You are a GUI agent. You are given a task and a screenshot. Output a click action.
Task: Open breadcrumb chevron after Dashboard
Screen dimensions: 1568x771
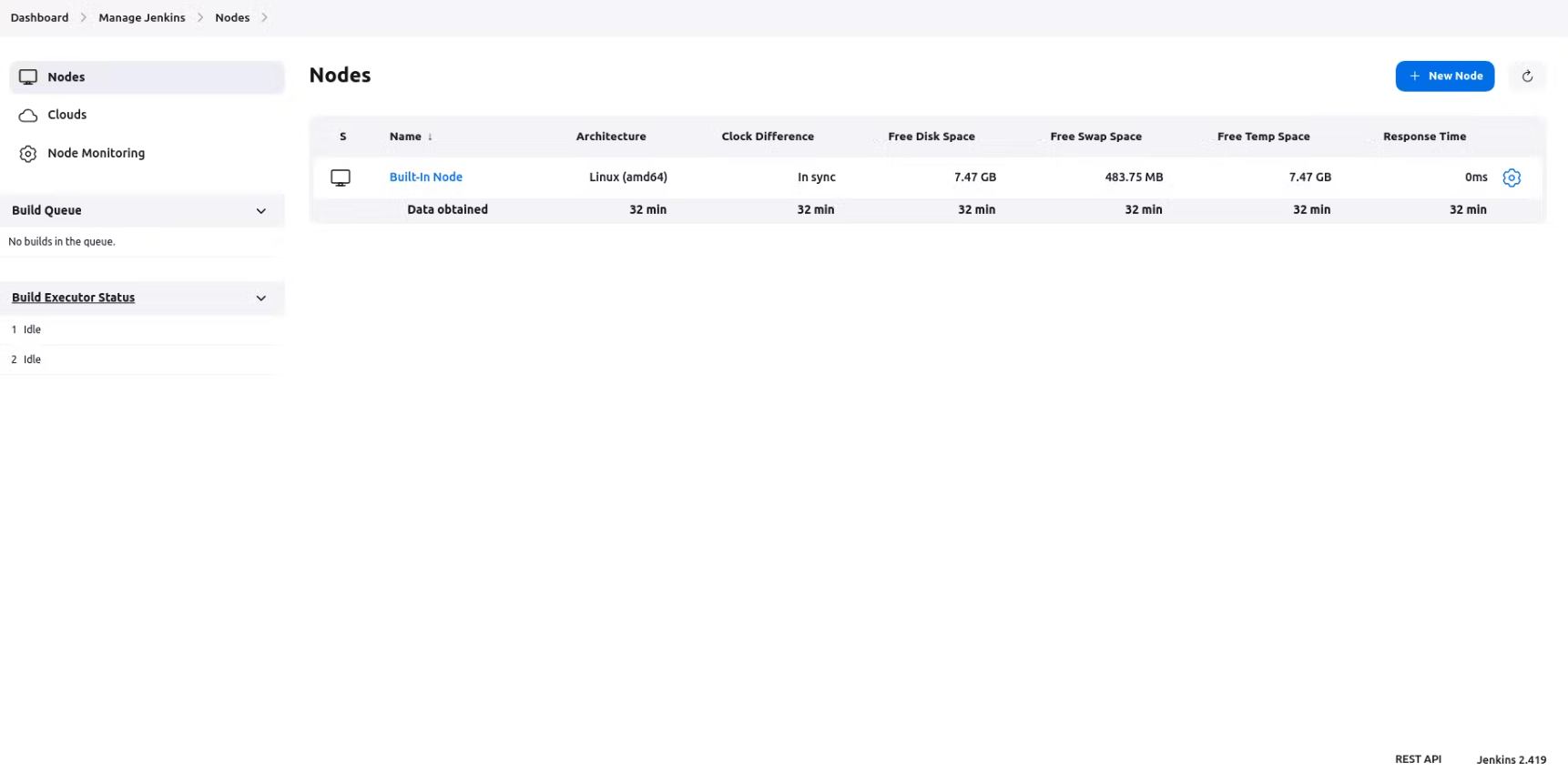[83, 17]
